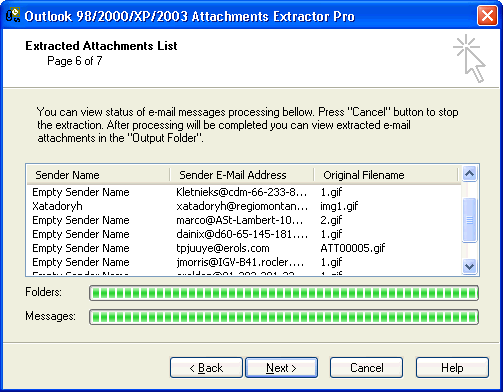This screenshot has height=392, width=503.
Task: Sort by the Sender Name column header
Action: click(x=99, y=175)
